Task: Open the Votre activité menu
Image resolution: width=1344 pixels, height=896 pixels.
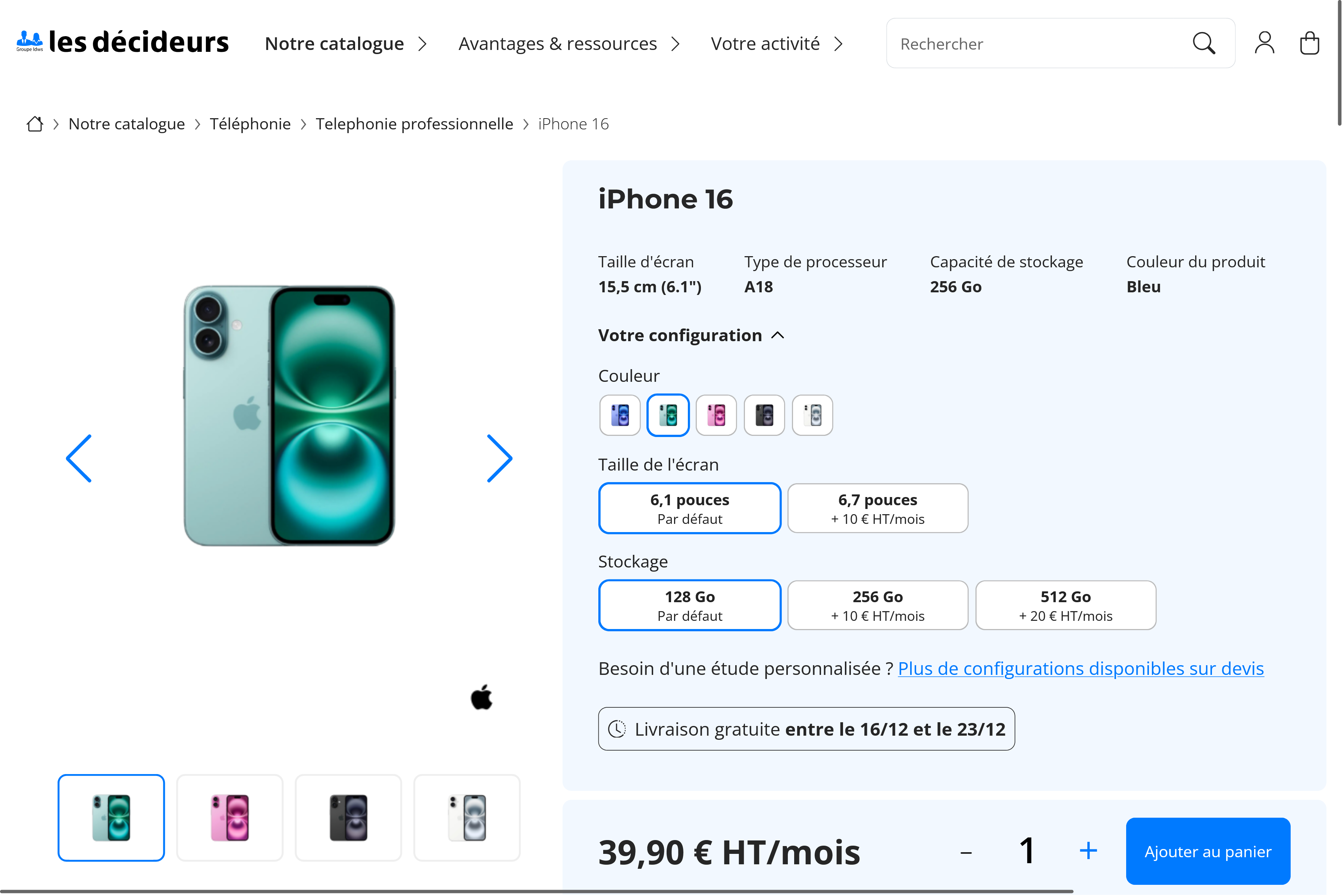Action: click(776, 44)
